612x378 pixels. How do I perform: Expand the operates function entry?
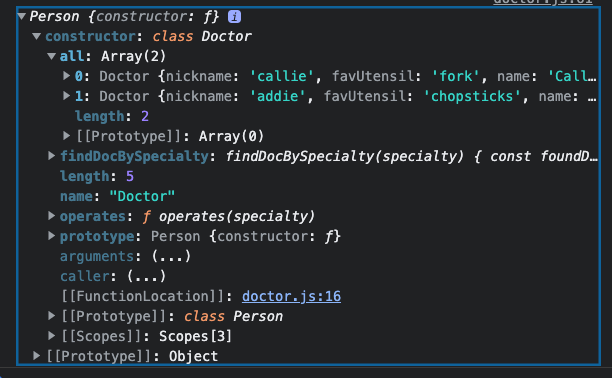pos(52,216)
